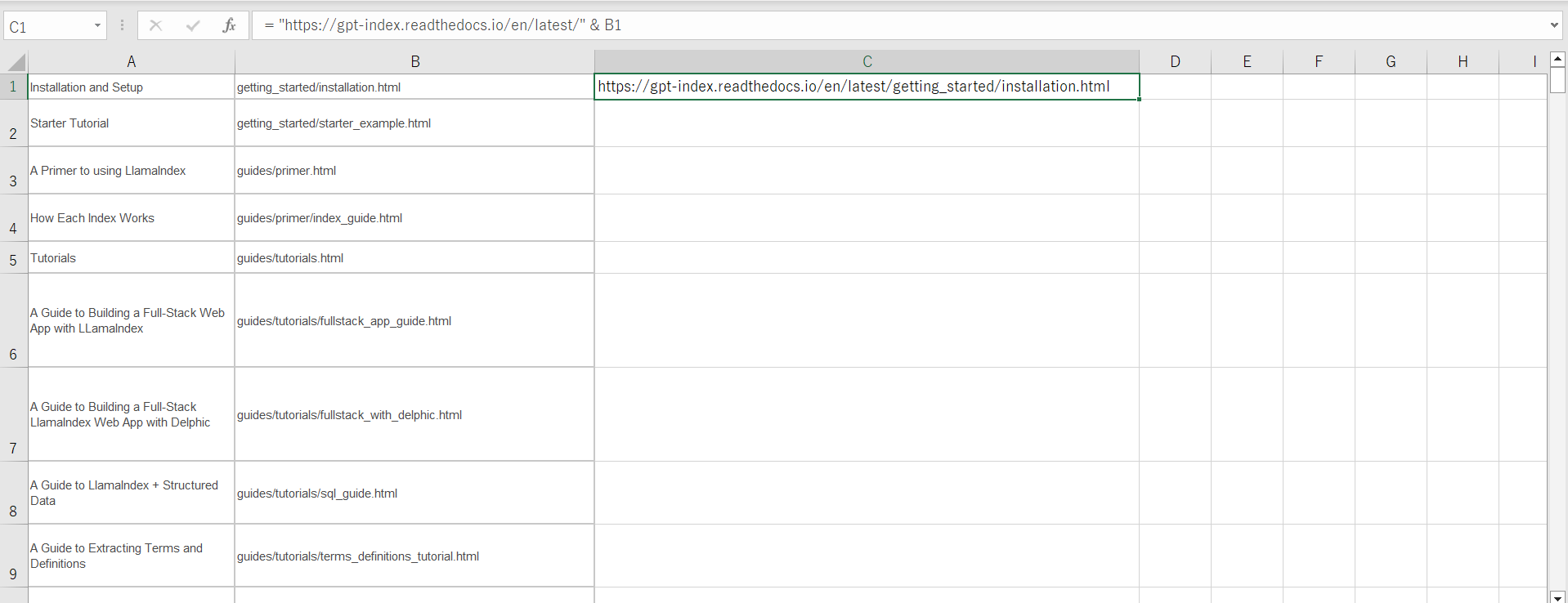
Task: Select the cell containing guides/primer.html
Action: (x=414, y=171)
